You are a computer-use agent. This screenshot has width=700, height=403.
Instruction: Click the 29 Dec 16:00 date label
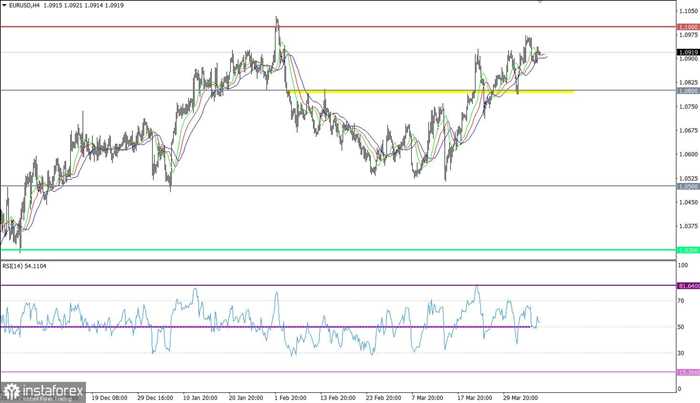[x=155, y=398]
